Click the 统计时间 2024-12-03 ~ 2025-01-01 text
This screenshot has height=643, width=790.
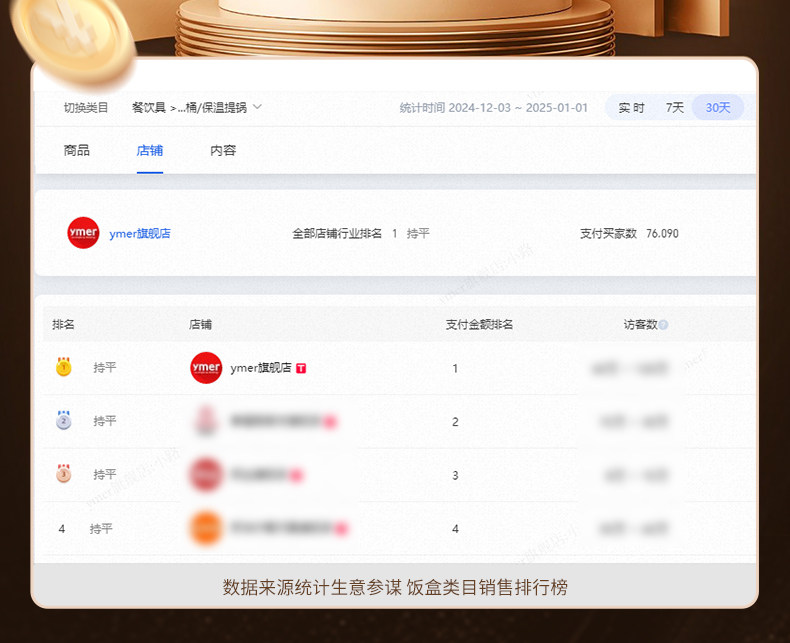(494, 108)
